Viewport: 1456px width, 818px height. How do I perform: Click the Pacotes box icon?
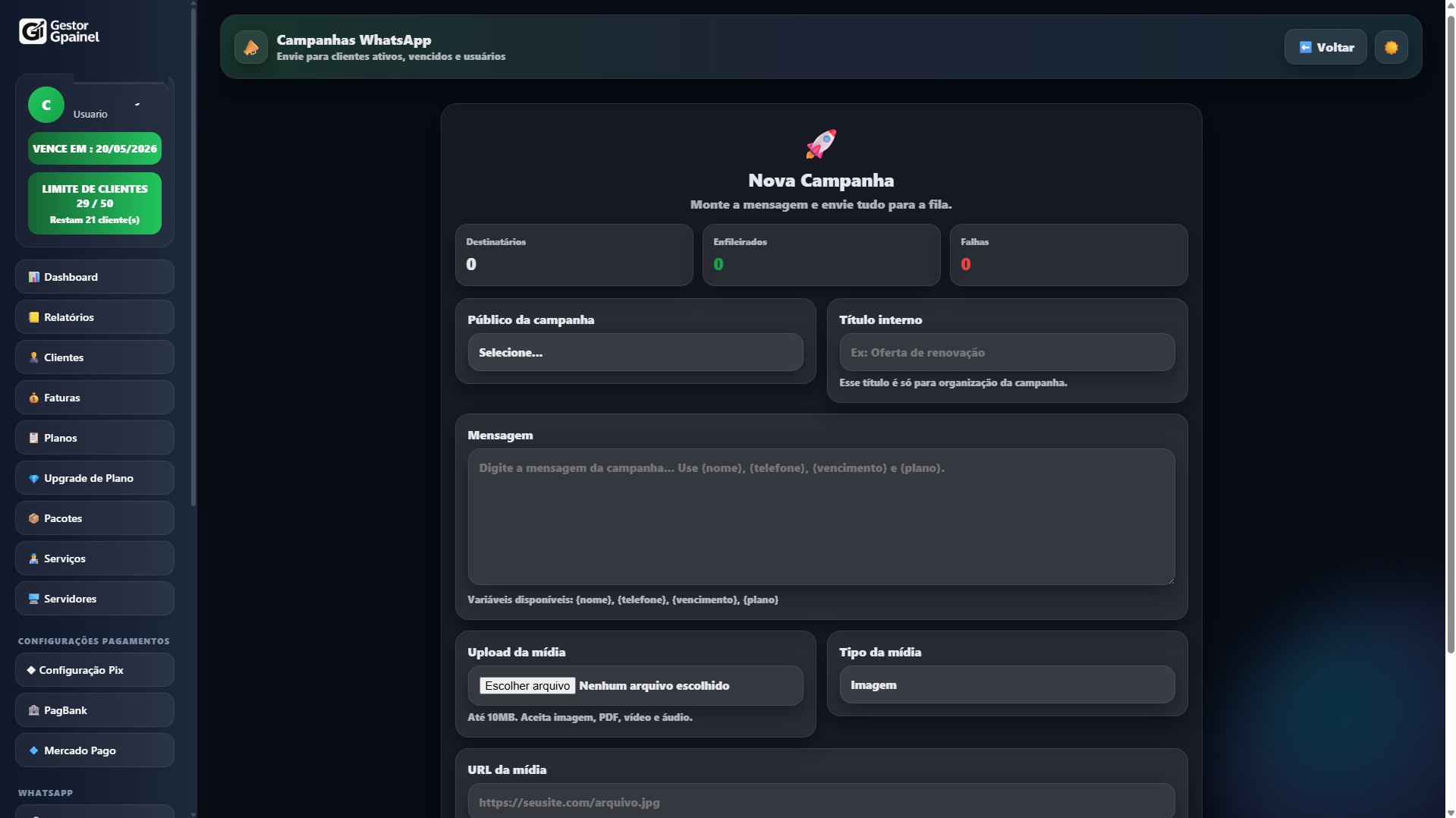33,518
